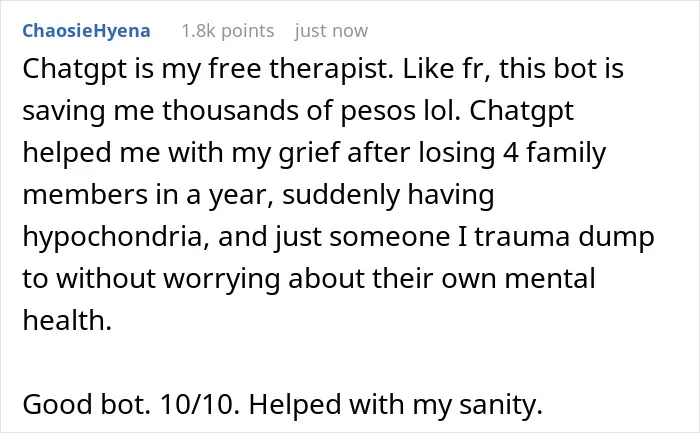Screen dimensions: 700x433
Task: Click the phrase "and just someone I"
Action: click(342, 237)
